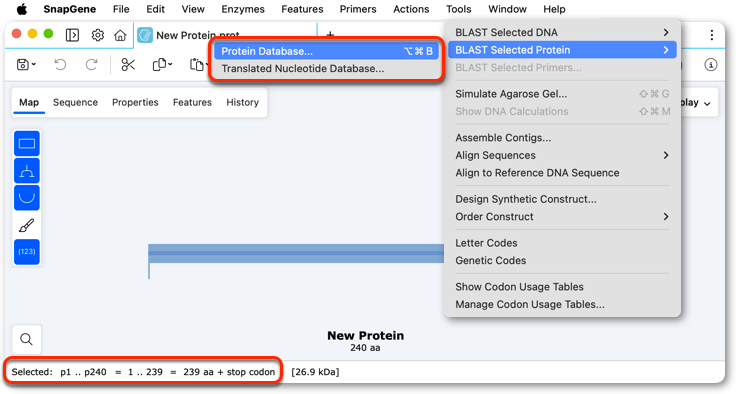Select Simulate Agarose Gel…

pyautogui.click(x=562, y=94)
